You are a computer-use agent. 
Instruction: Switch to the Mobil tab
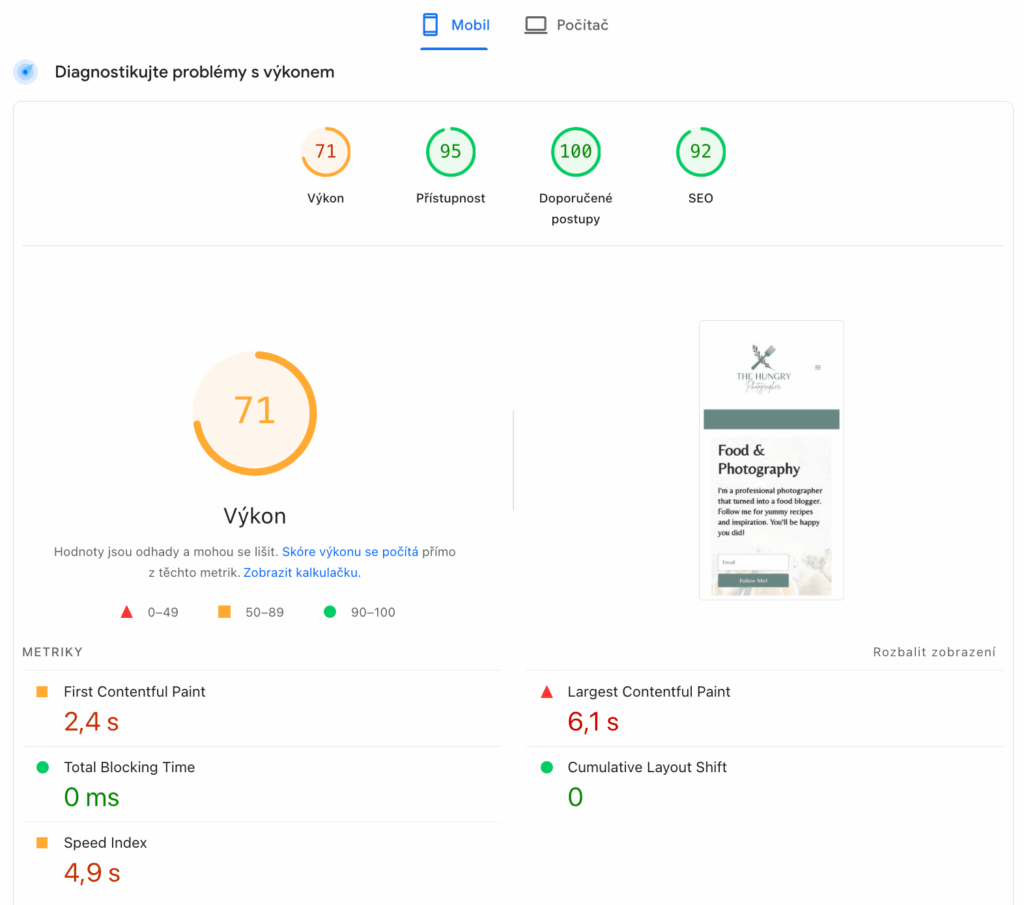click(455, 25)
